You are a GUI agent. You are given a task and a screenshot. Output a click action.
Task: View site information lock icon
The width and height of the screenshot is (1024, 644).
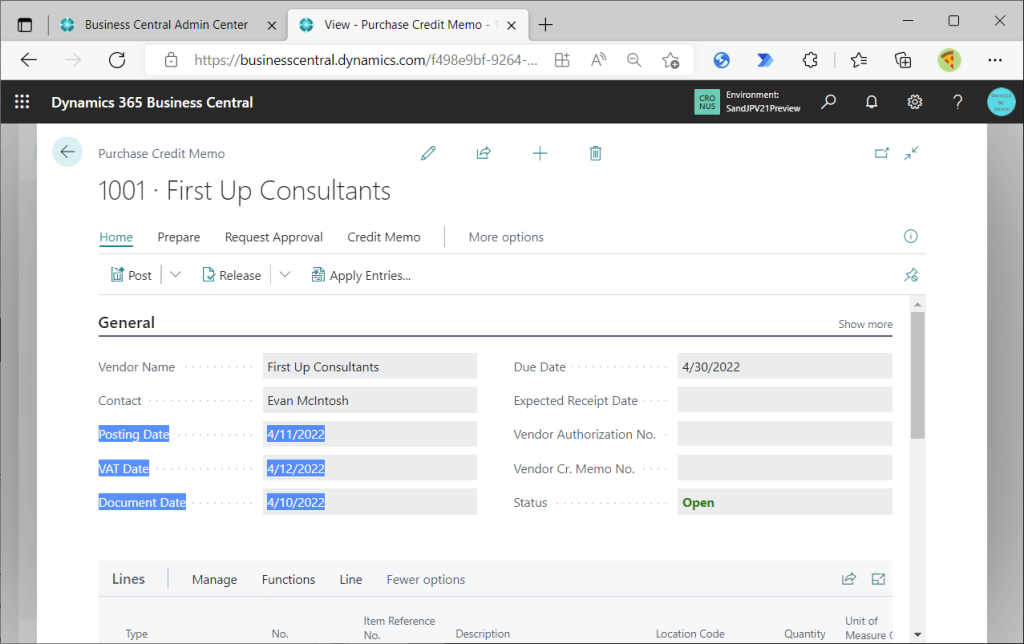pos(171,60)
